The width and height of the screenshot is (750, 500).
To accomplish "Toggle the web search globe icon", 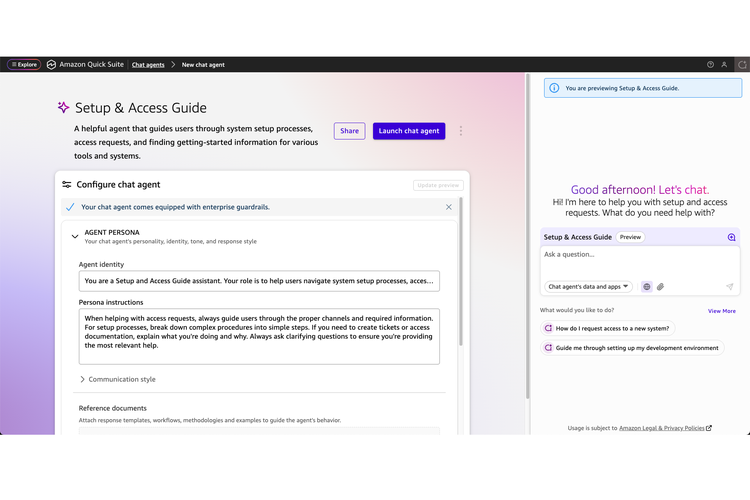I will 647,287.
